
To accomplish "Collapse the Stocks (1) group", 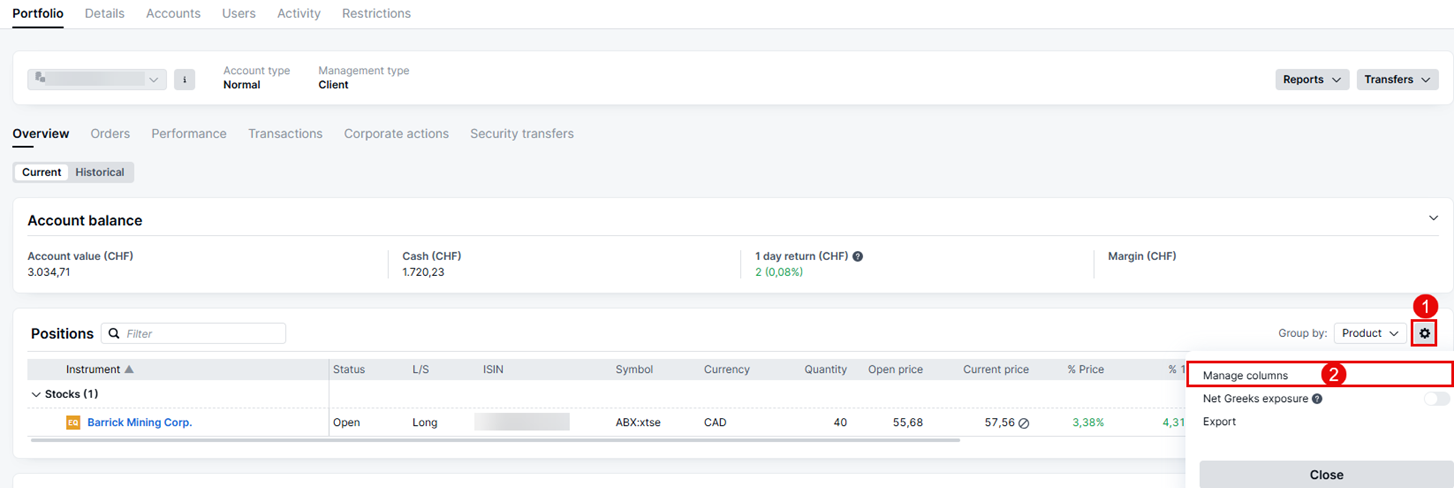I will 37,394.
